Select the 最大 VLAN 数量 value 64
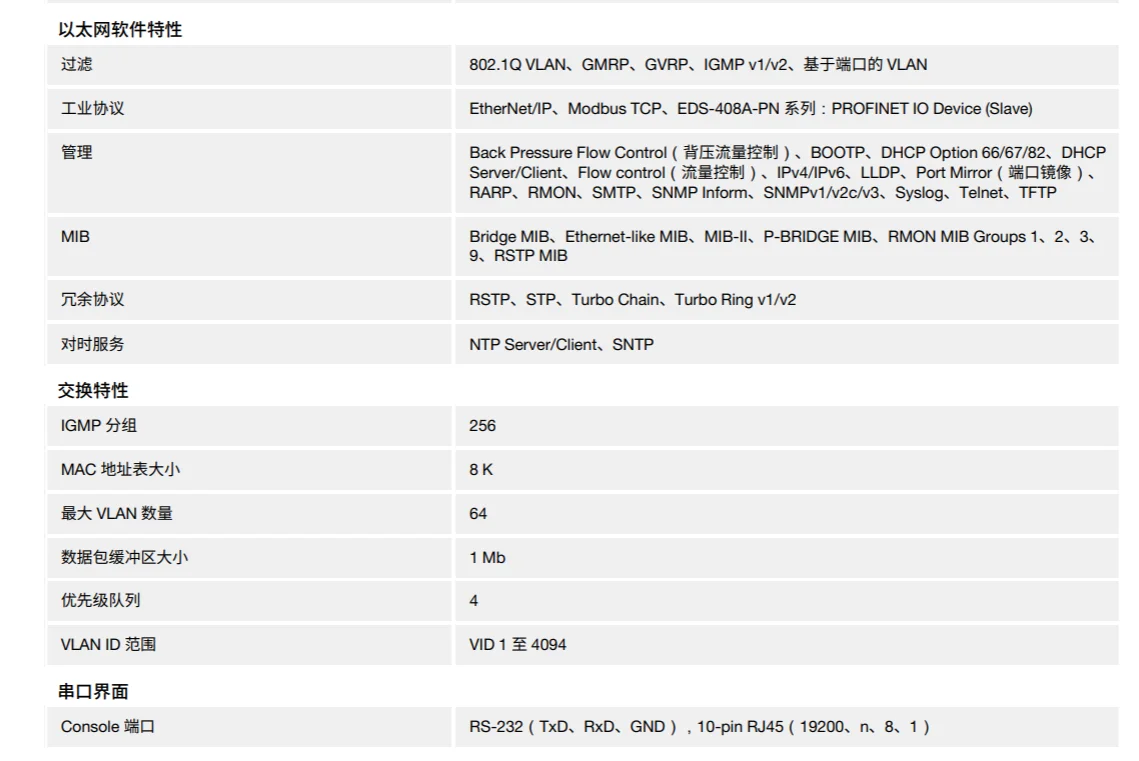The width and height of the screenshot is (1139, 761). [x=478, y=513]
